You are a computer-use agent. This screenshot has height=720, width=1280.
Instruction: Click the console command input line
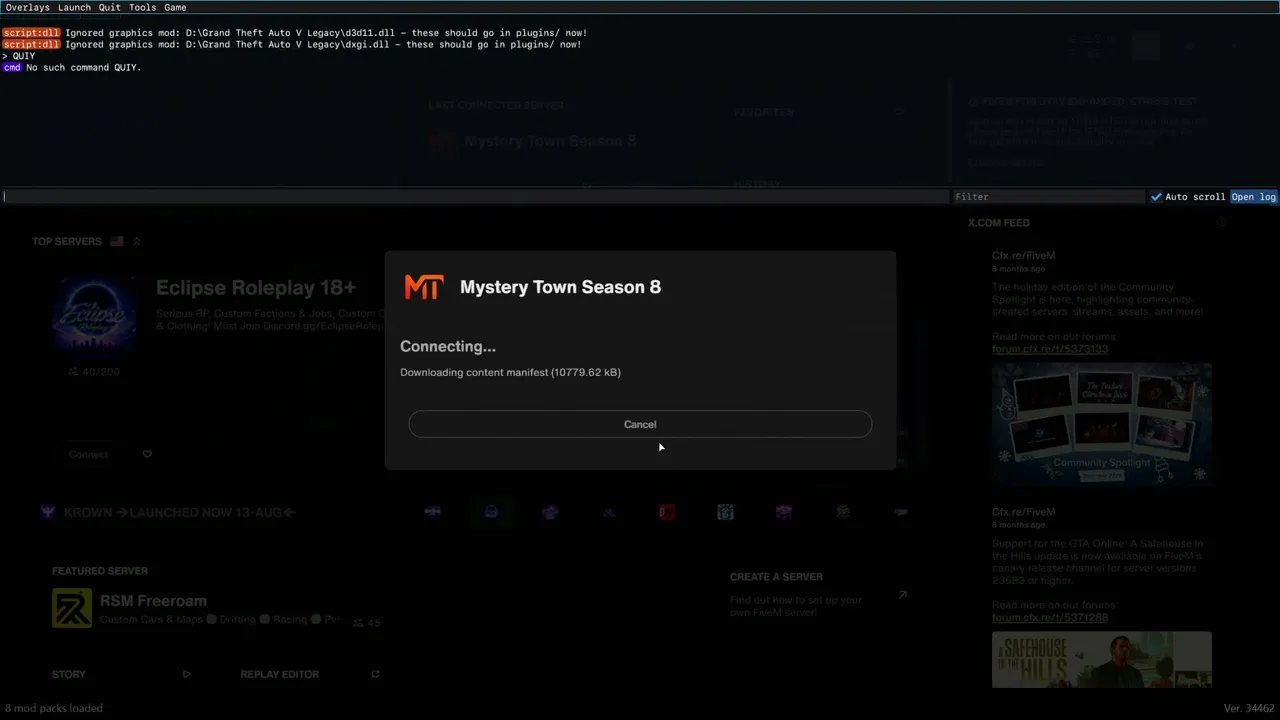475,197
